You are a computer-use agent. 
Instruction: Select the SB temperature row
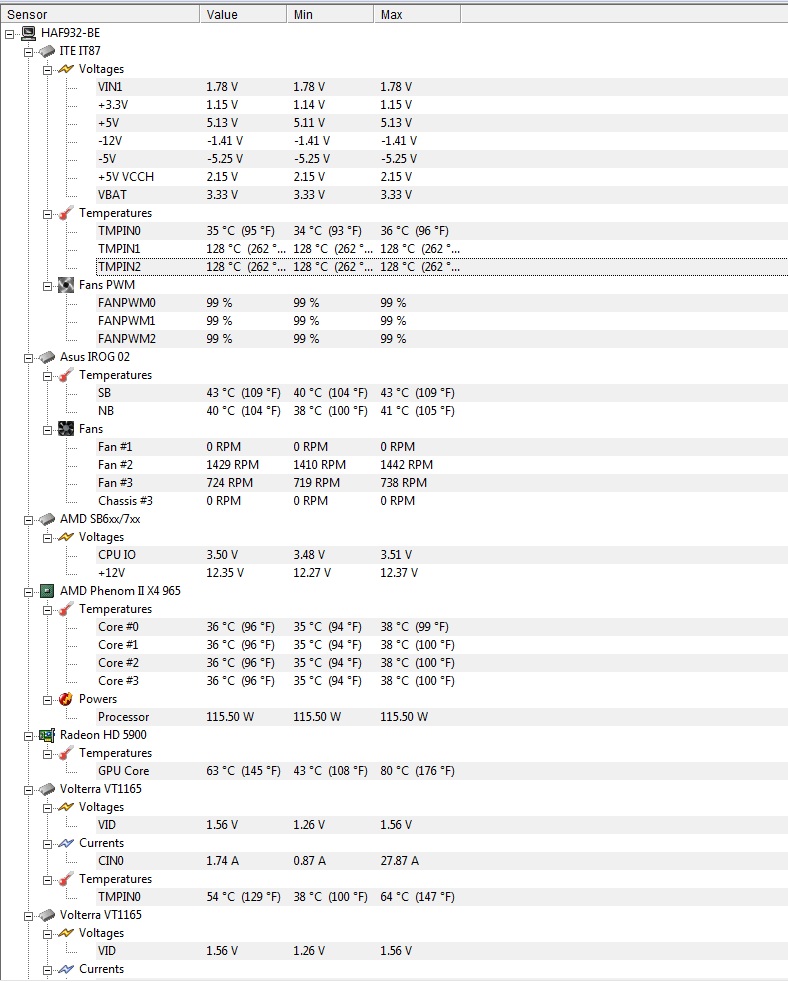(442, 393)
